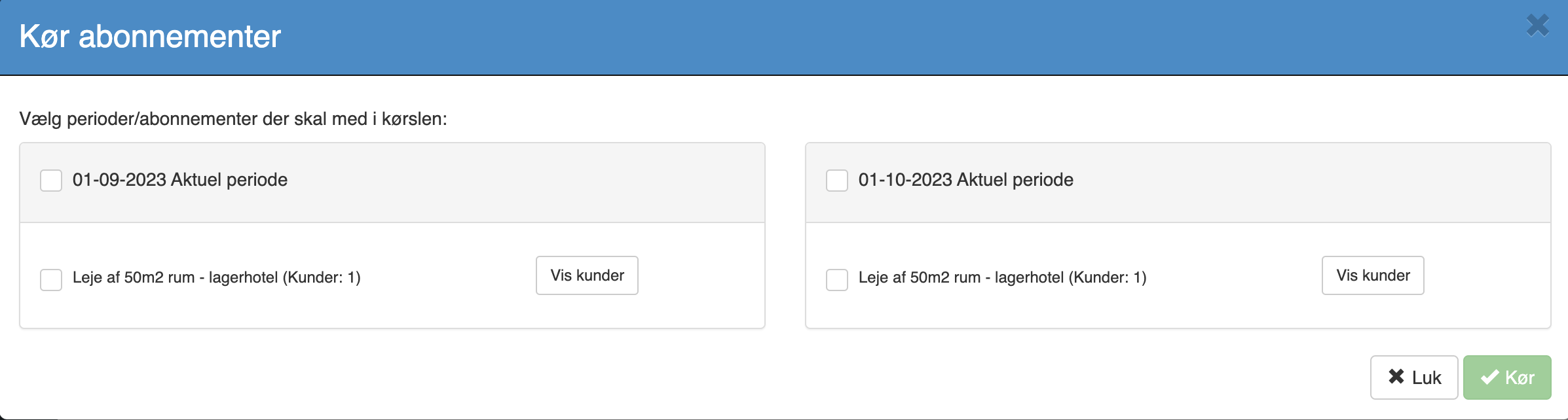The height and width of the screenshot is (420, 1568).
Task: Click empty grey header area of 01-09-2023 panel
Action: 524,183
